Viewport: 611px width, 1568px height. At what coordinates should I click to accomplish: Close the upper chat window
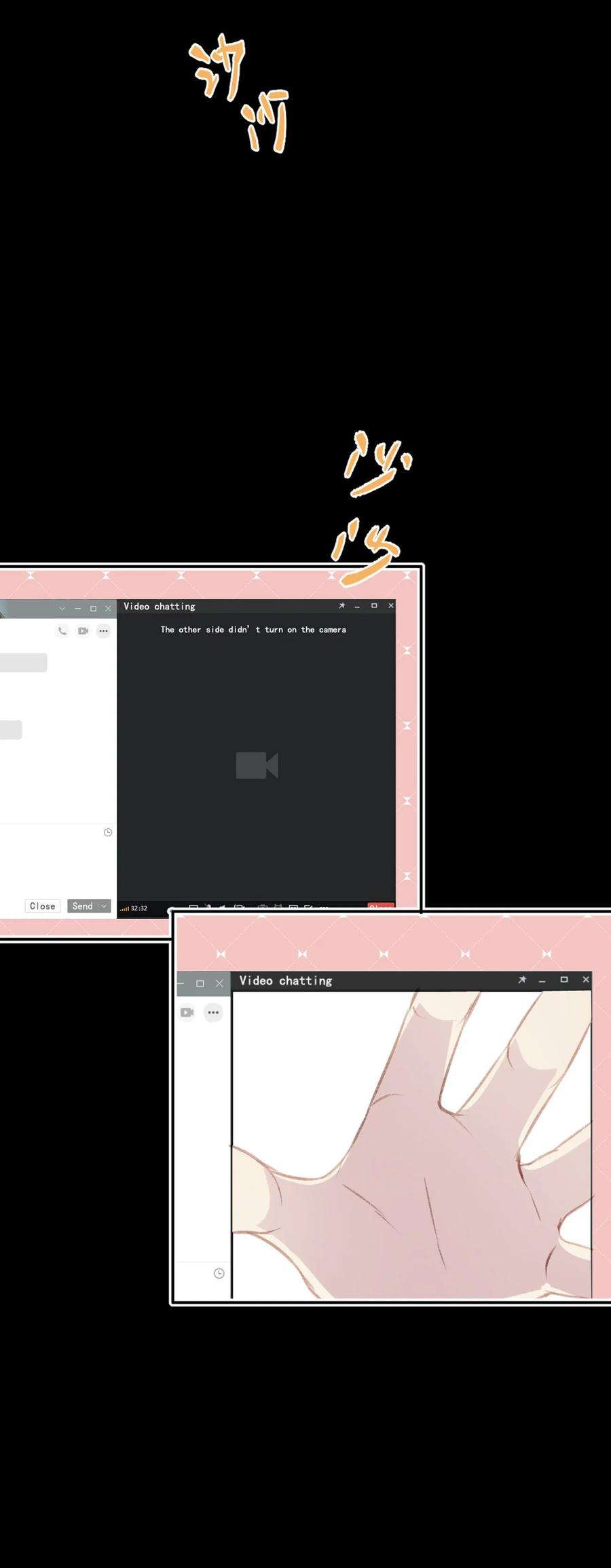[108, 608]
